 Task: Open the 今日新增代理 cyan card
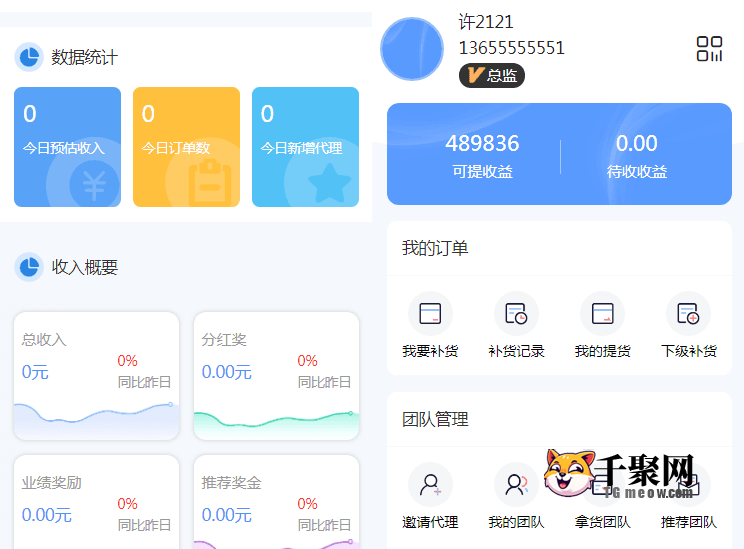(x=306, y=147)
